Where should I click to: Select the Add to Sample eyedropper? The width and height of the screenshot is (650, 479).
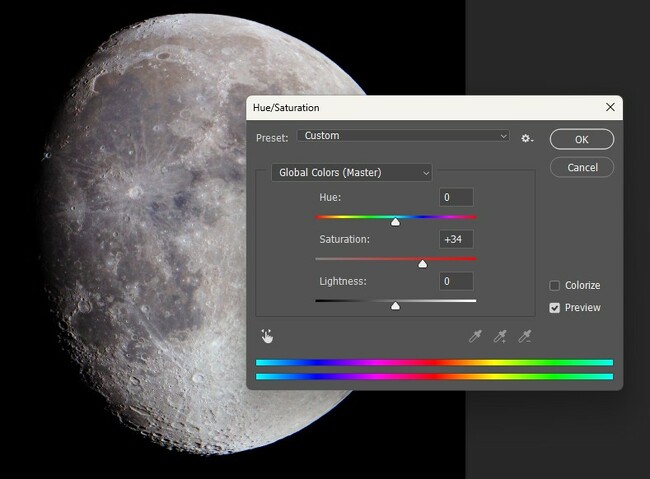click(x=500, y=336)
